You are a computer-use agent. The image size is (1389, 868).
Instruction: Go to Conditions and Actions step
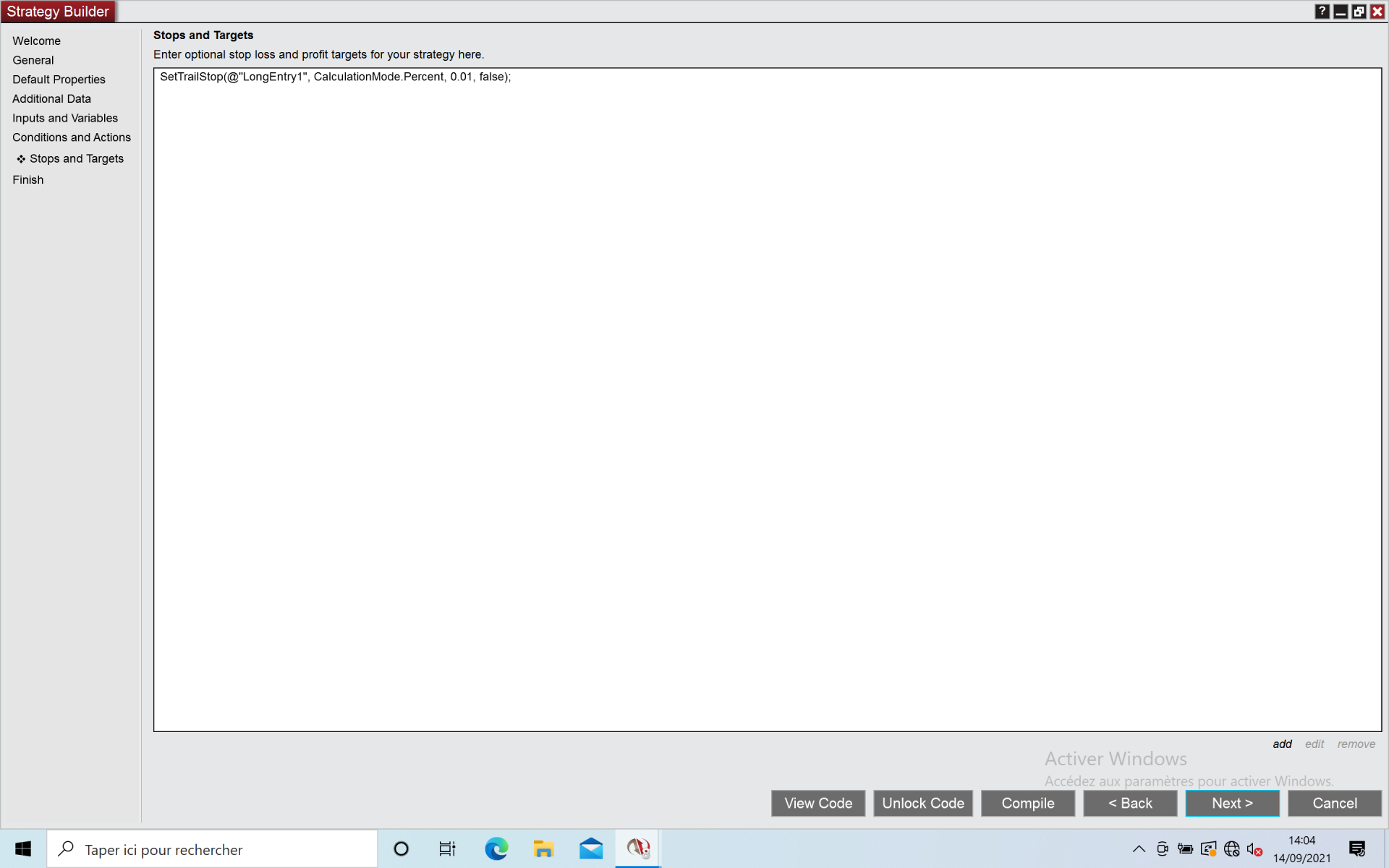point(72,137)
